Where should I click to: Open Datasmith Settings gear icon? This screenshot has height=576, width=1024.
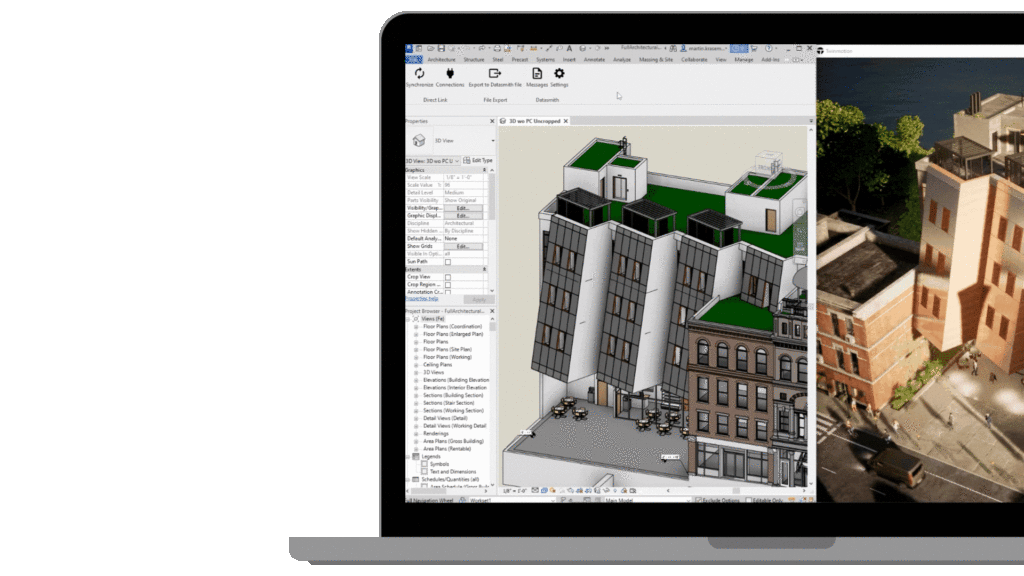point(559,74)
